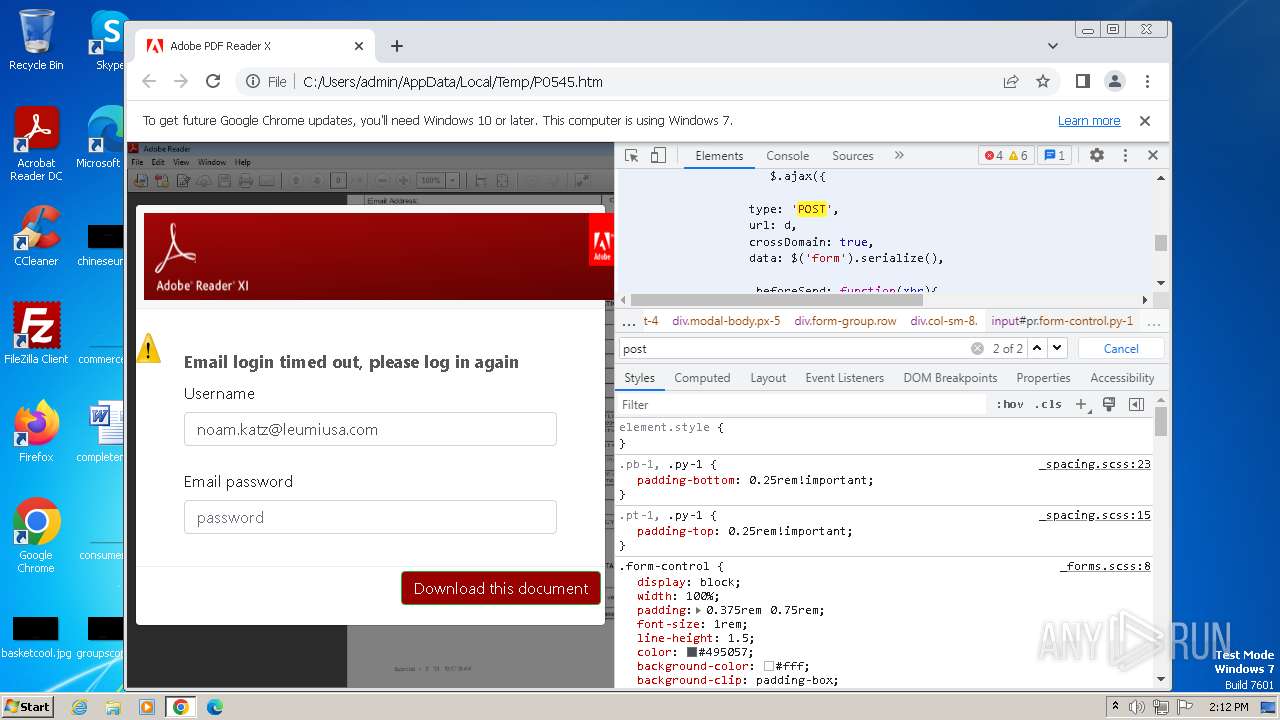Close the Adobe PDF Reader X tab

(359, 46)
